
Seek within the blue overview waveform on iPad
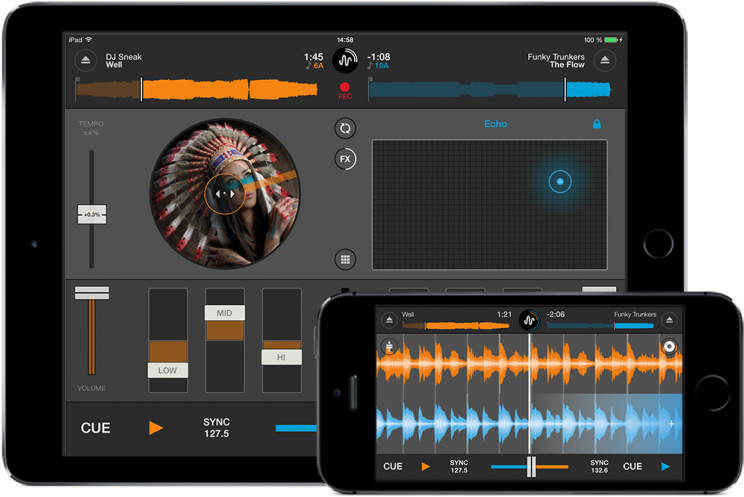coord(490,89)
